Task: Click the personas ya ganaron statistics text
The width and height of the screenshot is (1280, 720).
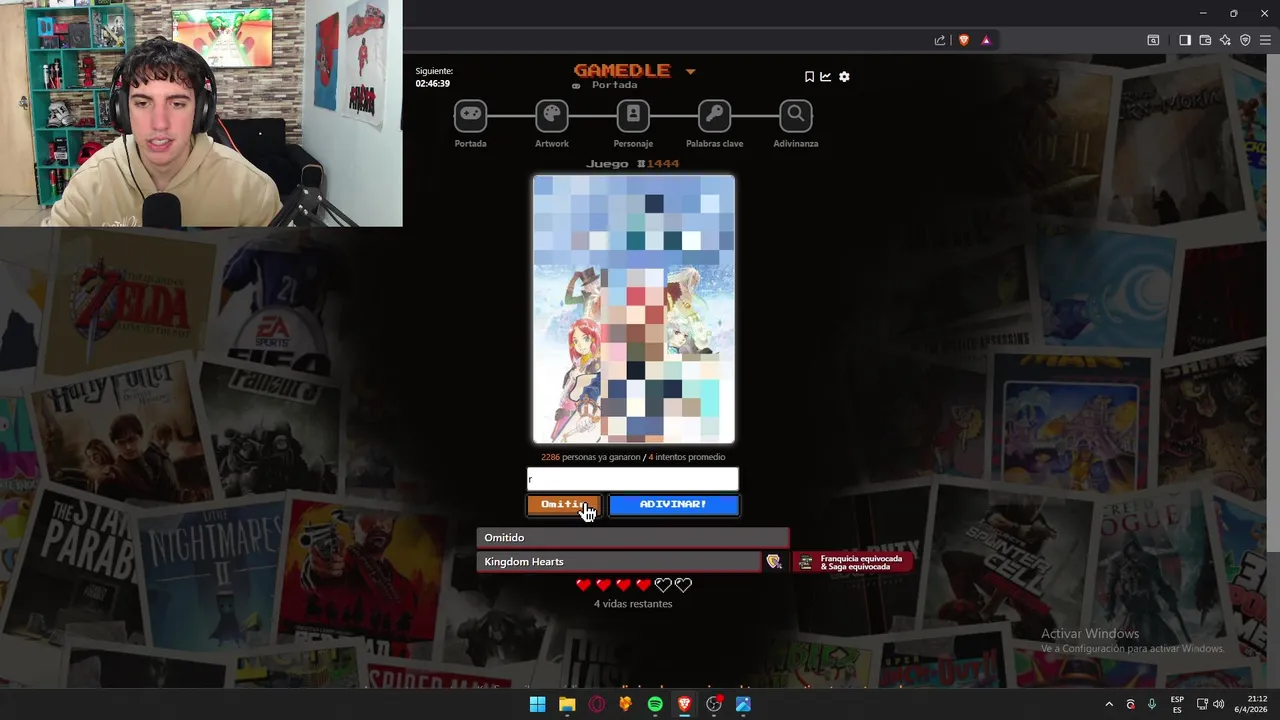Action: (x=633, y=457)
